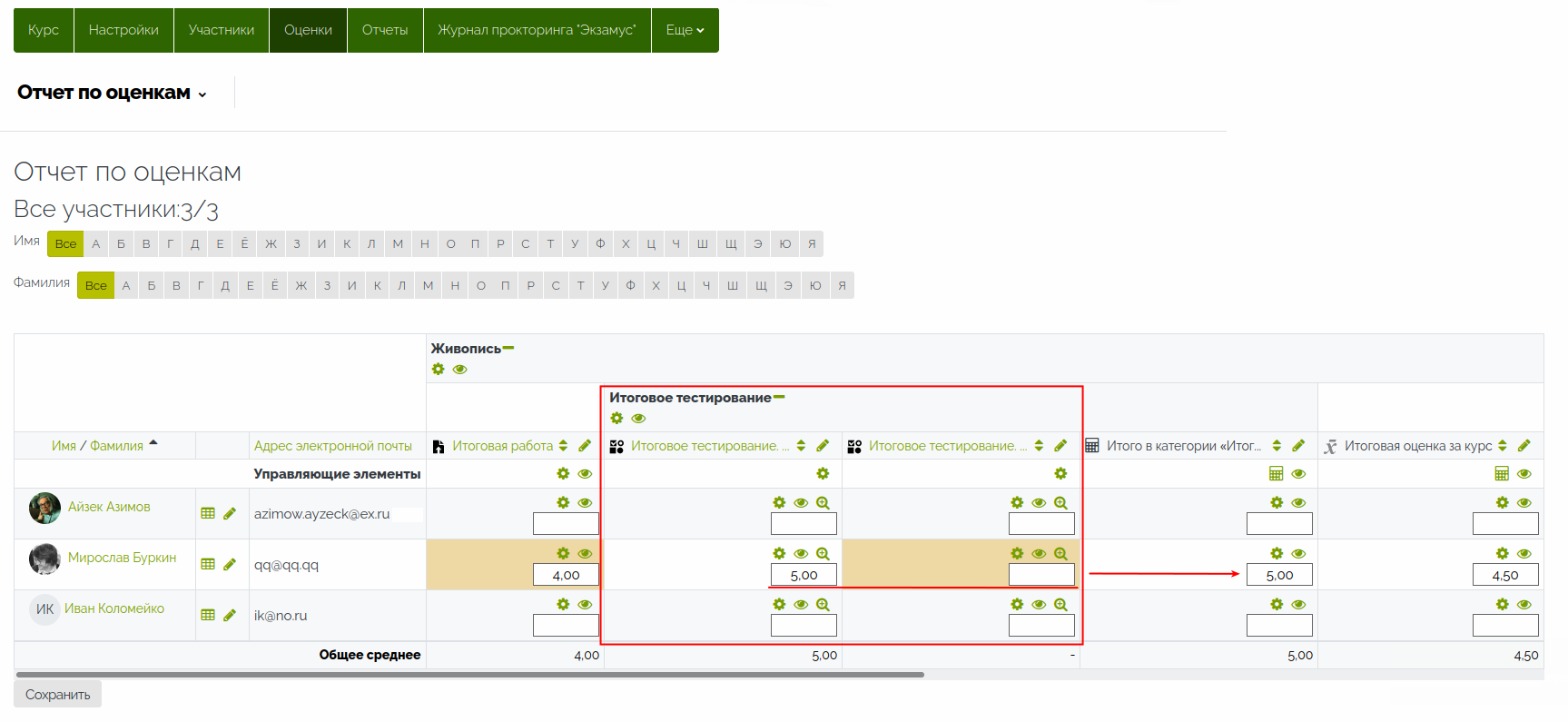
Task: Click gear icon under Живопись category
Action: [x=439, y=370]
